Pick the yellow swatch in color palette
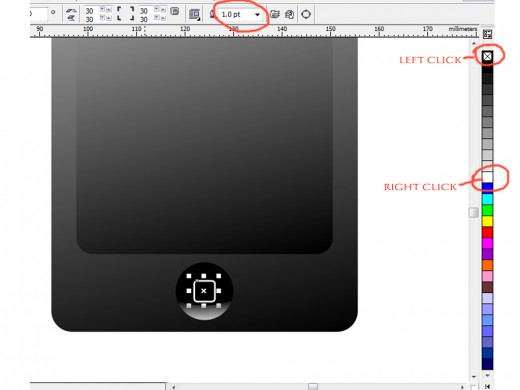Image resolution: width=520 pixels, height=390 pixels. [487, 221]
